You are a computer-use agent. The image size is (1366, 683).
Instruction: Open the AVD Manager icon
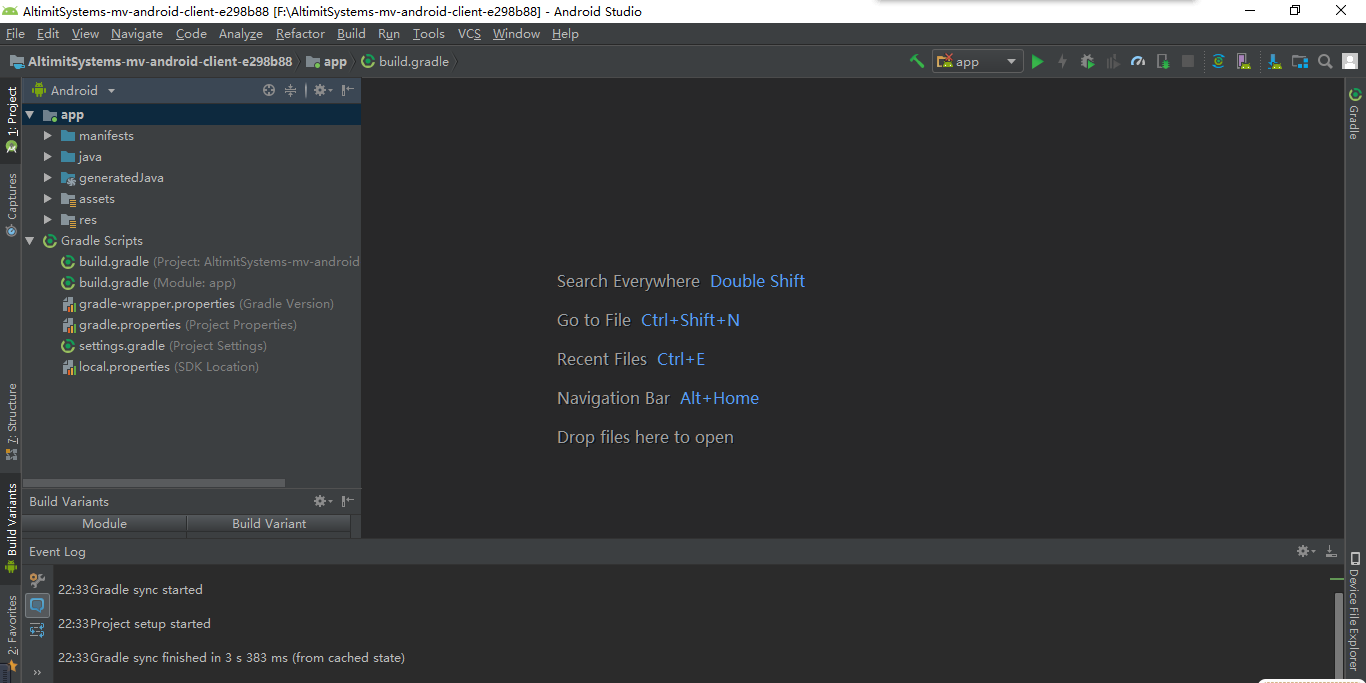(x=1243, y=61)
